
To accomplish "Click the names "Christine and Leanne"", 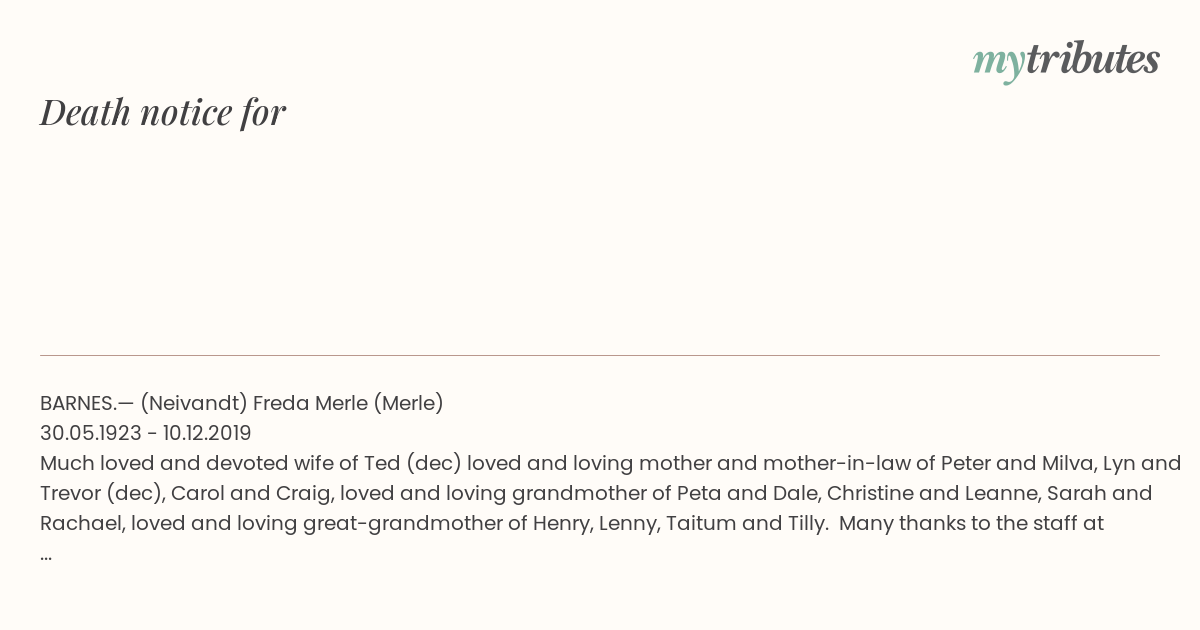I will click(x=913, y=493).
